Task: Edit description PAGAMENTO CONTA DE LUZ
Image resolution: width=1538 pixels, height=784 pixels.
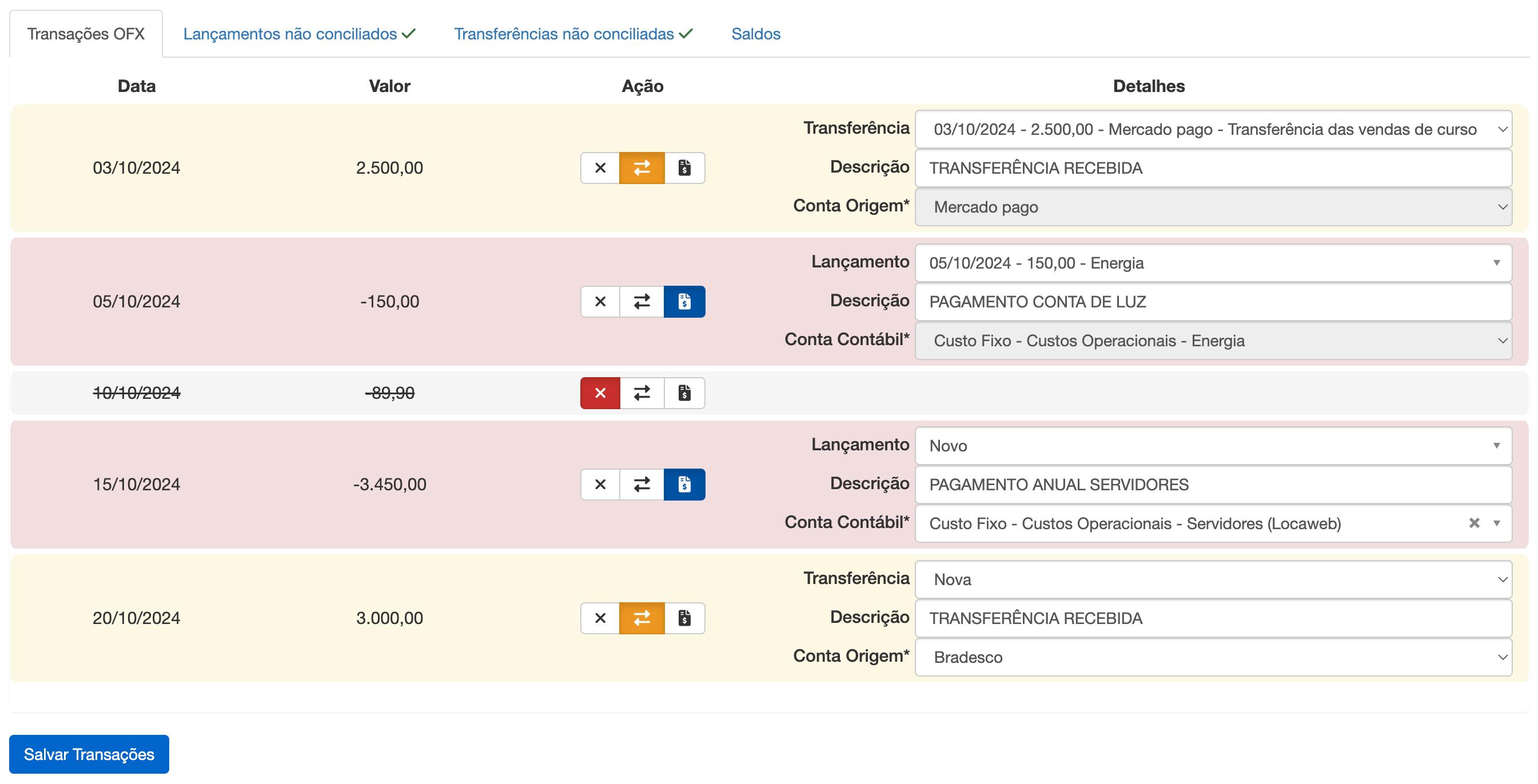Action: click(x=1213, y=301)
